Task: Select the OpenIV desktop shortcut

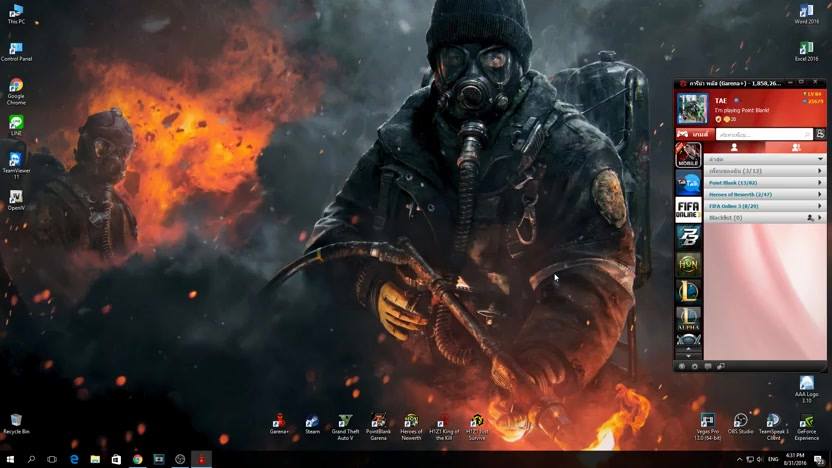Action: [16, 200]
